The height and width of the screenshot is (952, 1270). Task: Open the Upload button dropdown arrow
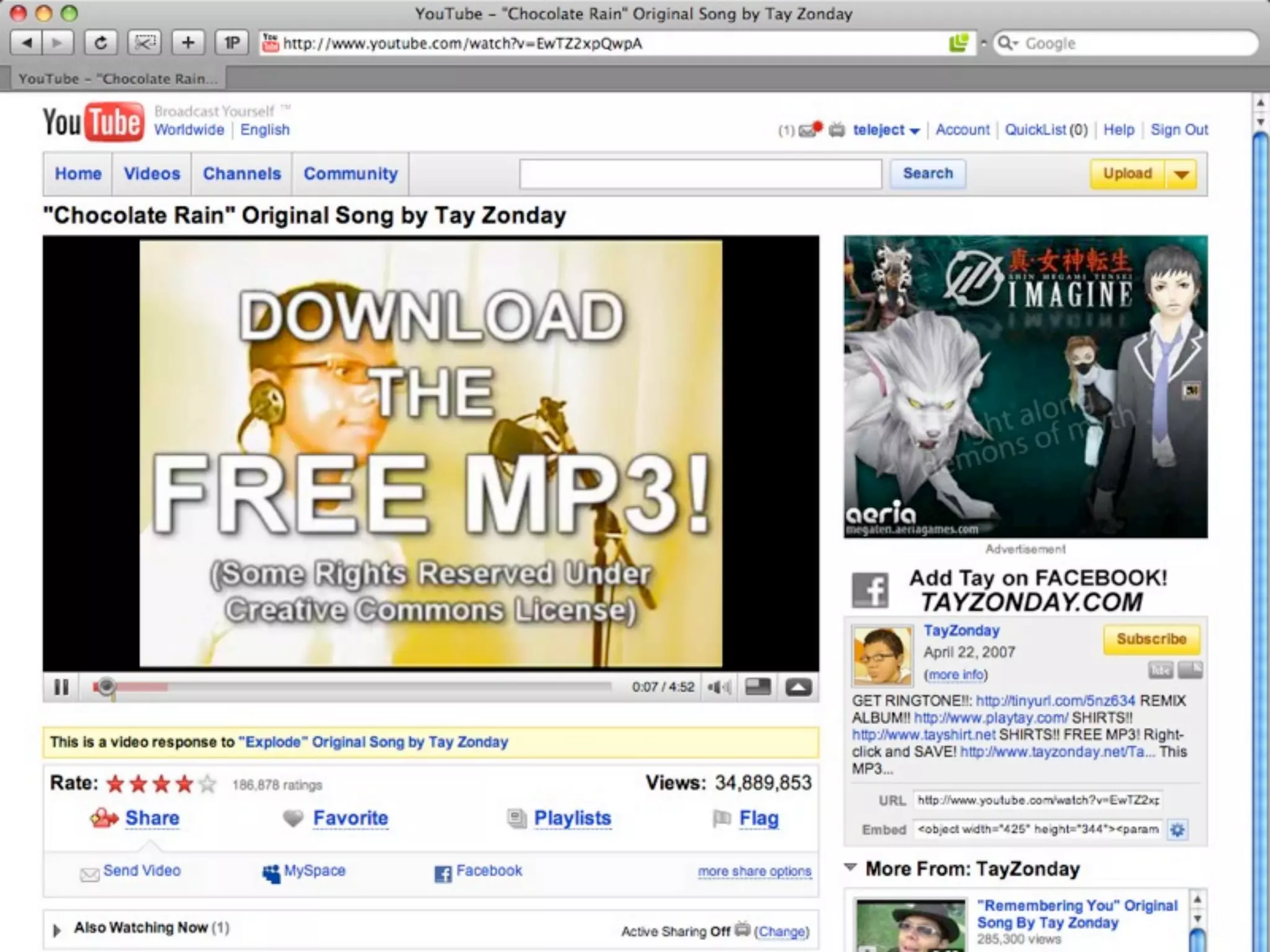(1181, 174)
